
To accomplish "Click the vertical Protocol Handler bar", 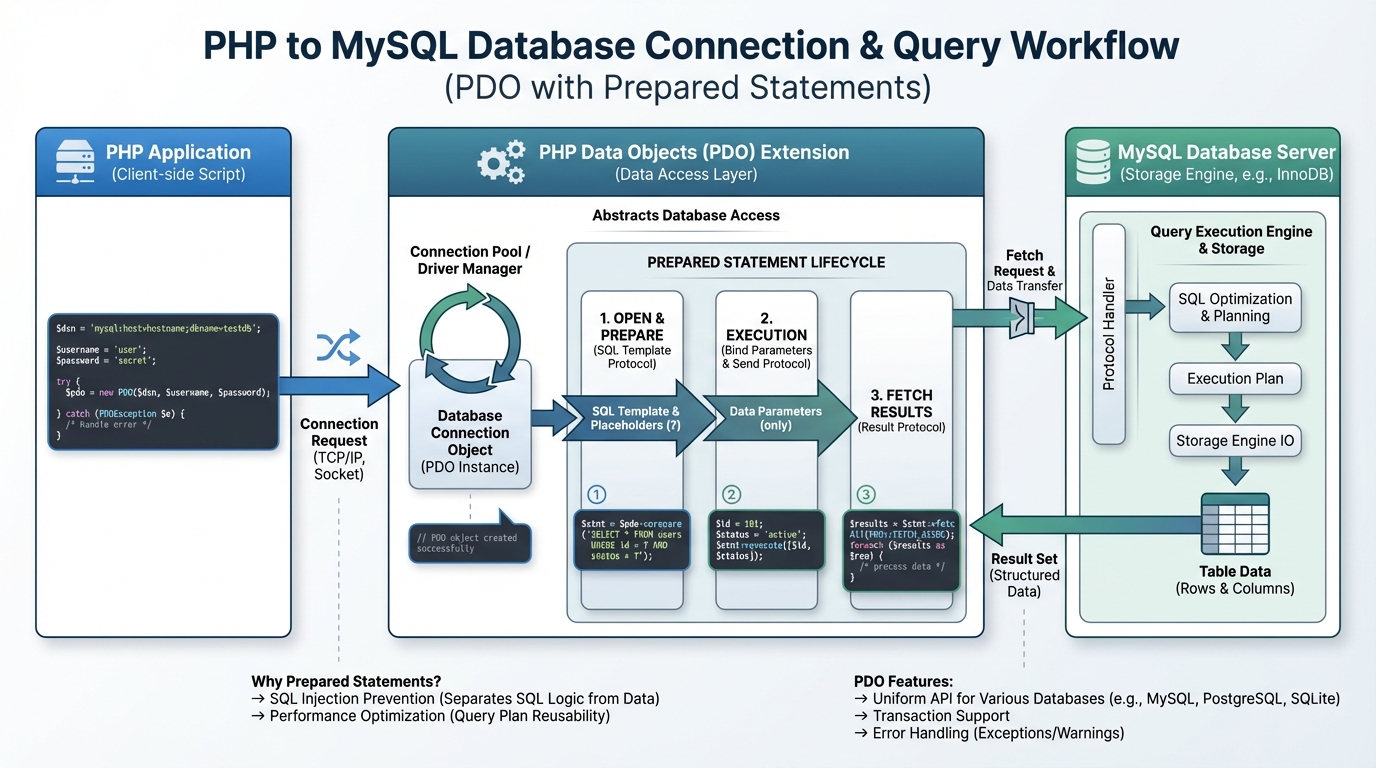I will [1109, 334].
